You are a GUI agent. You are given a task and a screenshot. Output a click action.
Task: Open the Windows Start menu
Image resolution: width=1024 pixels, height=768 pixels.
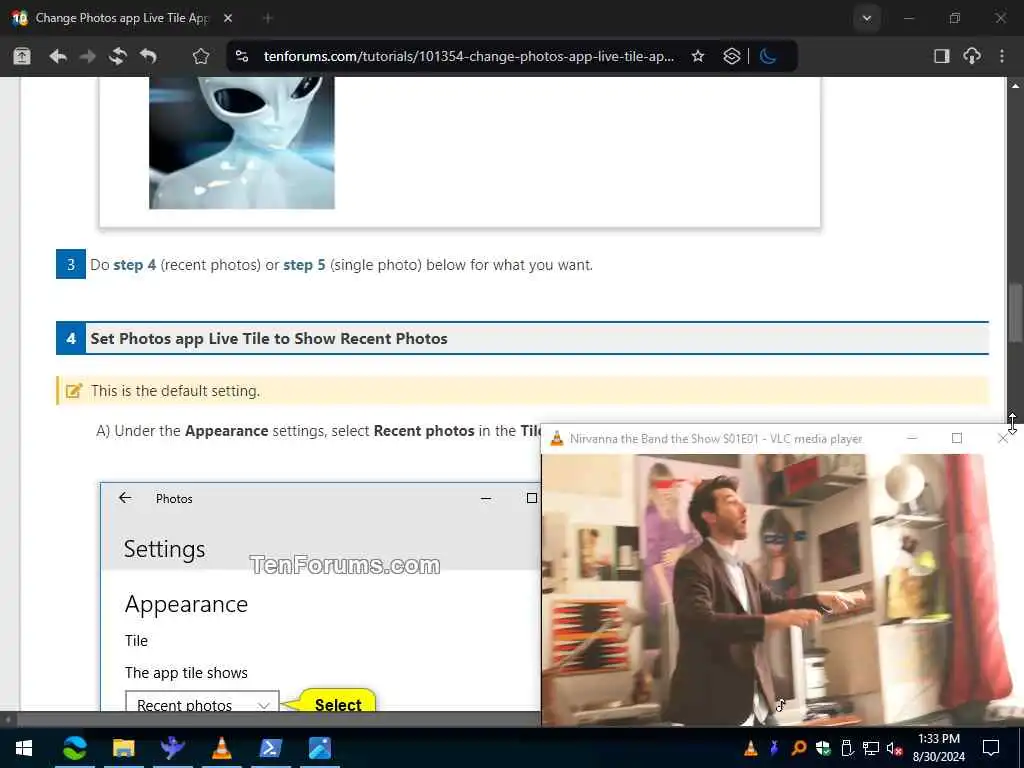pos(24,748)
